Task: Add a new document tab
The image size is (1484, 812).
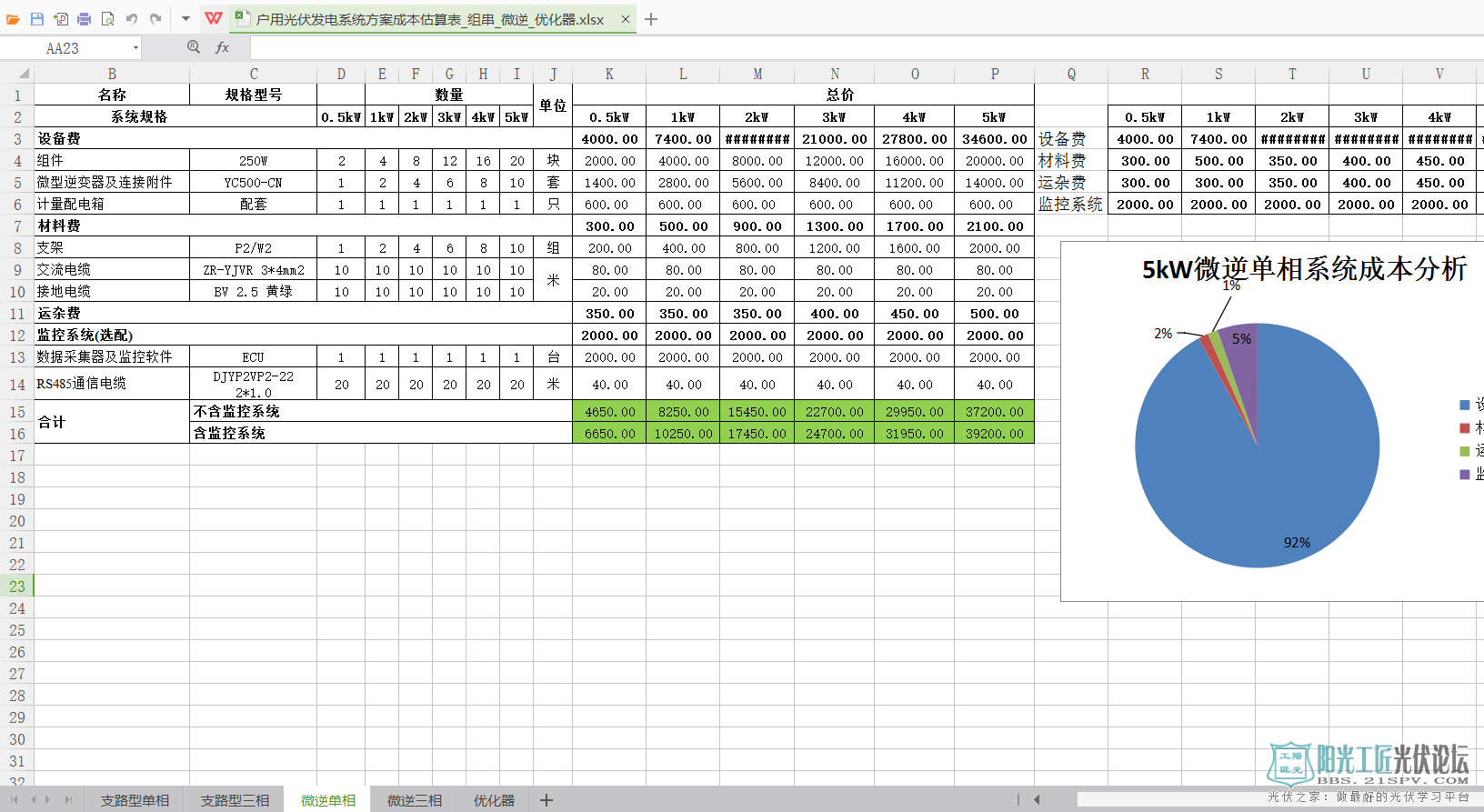Action: (651, 19)
